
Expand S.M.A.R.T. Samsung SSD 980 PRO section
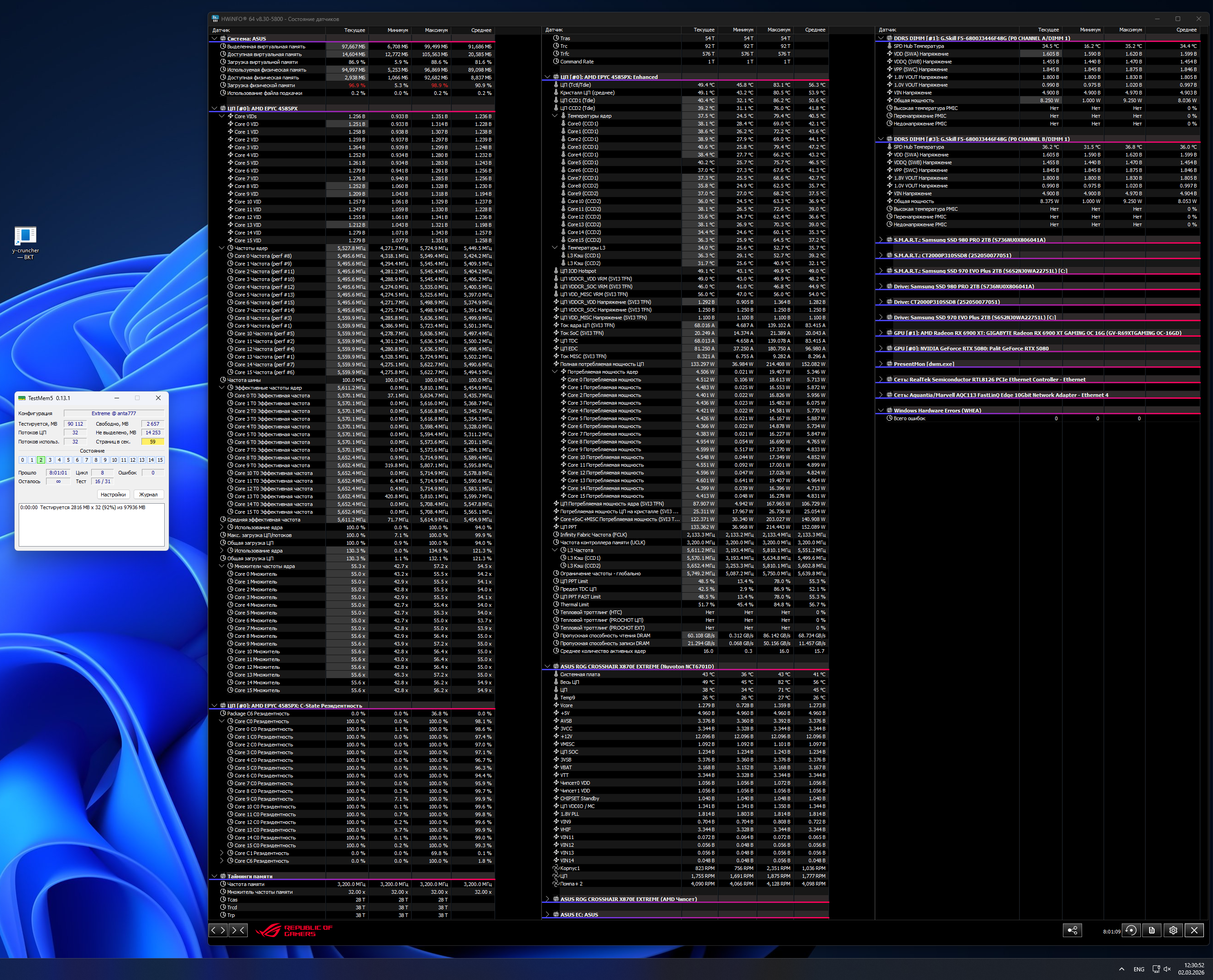tap(880, 240)
